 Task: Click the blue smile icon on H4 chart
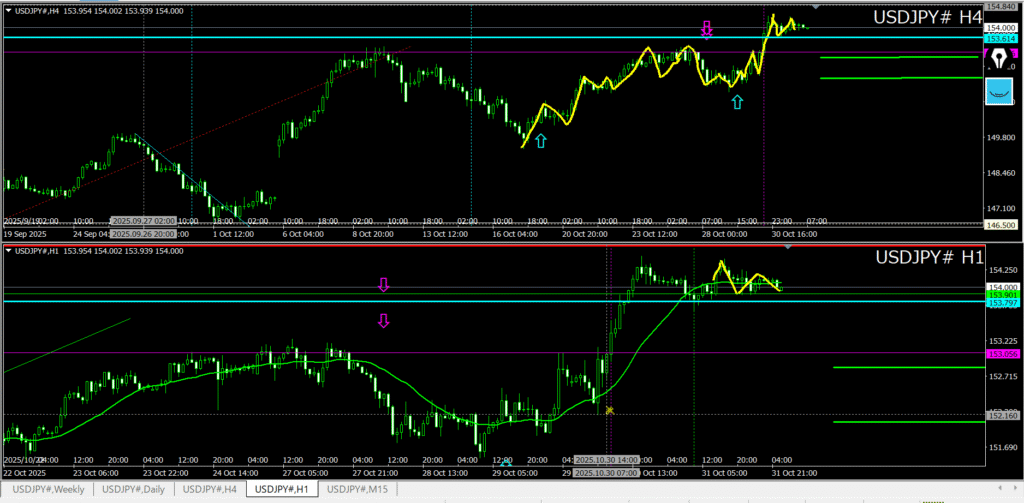pos(1000,91)
